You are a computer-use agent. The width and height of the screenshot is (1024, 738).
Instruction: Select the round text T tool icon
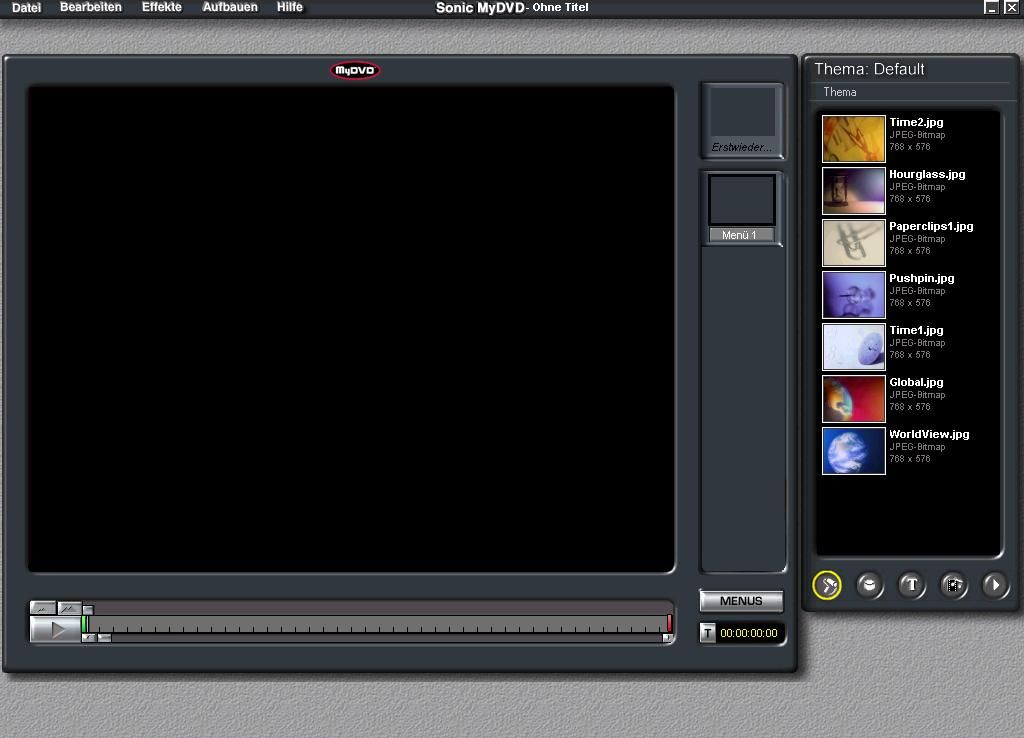[912, 585]
